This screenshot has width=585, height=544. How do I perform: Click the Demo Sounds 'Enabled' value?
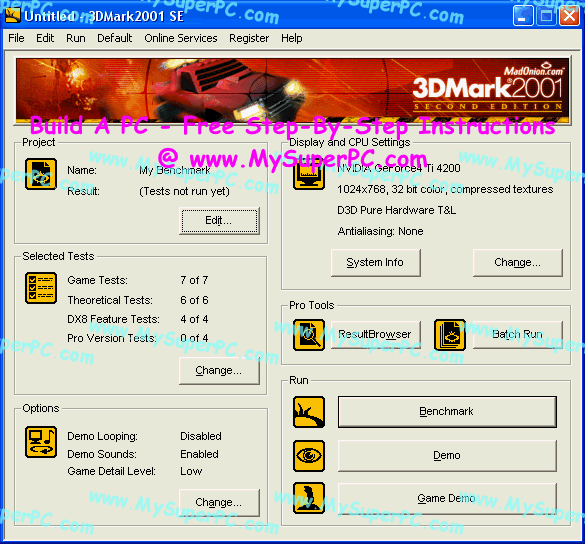coord(199,454)
